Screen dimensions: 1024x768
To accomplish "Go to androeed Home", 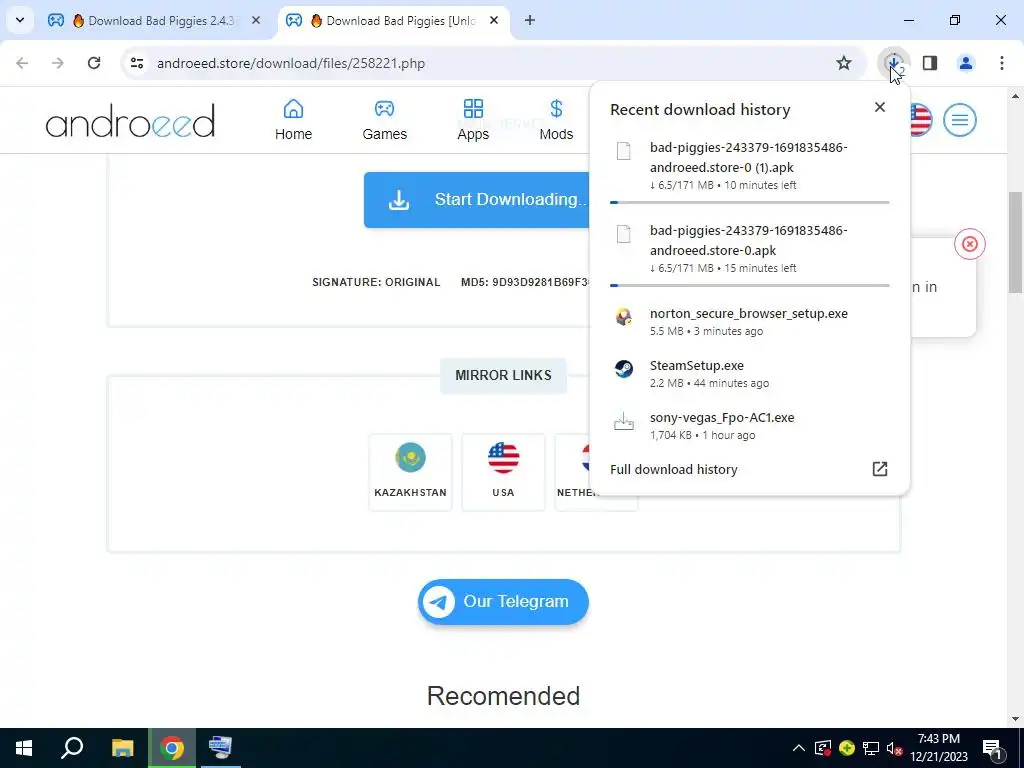I will 293,120.
